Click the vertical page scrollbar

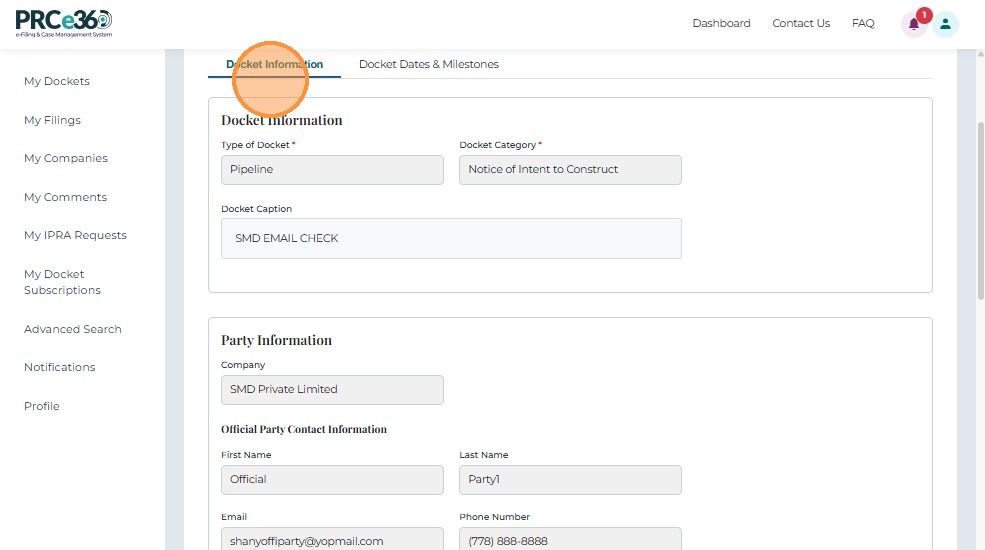click(979, 212)
